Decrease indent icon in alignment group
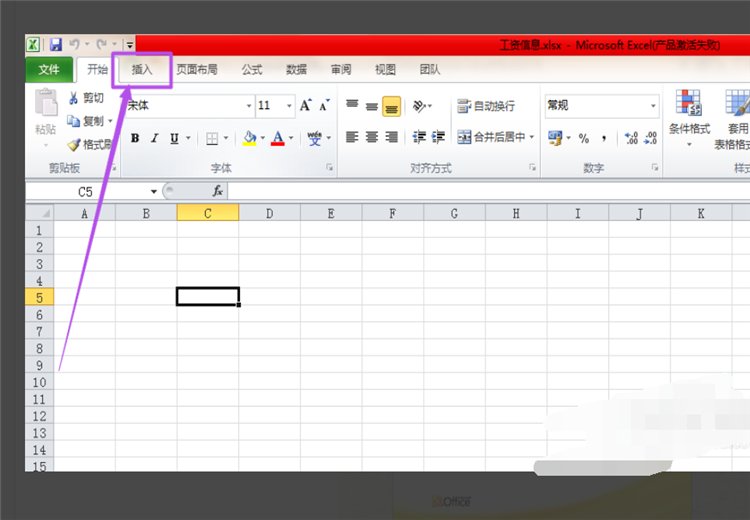The height and width of the screenshot is (520, 750). point(419,137)
